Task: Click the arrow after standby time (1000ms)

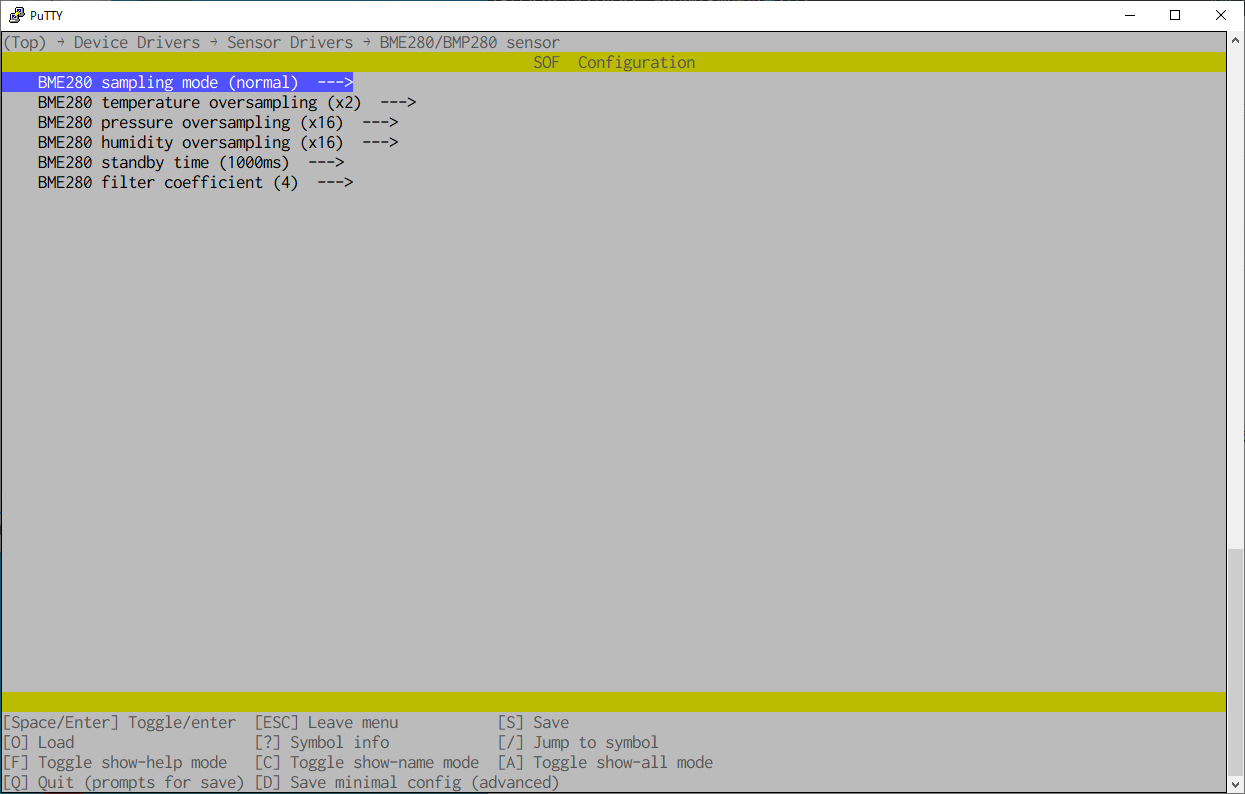Action: (326, 163)
